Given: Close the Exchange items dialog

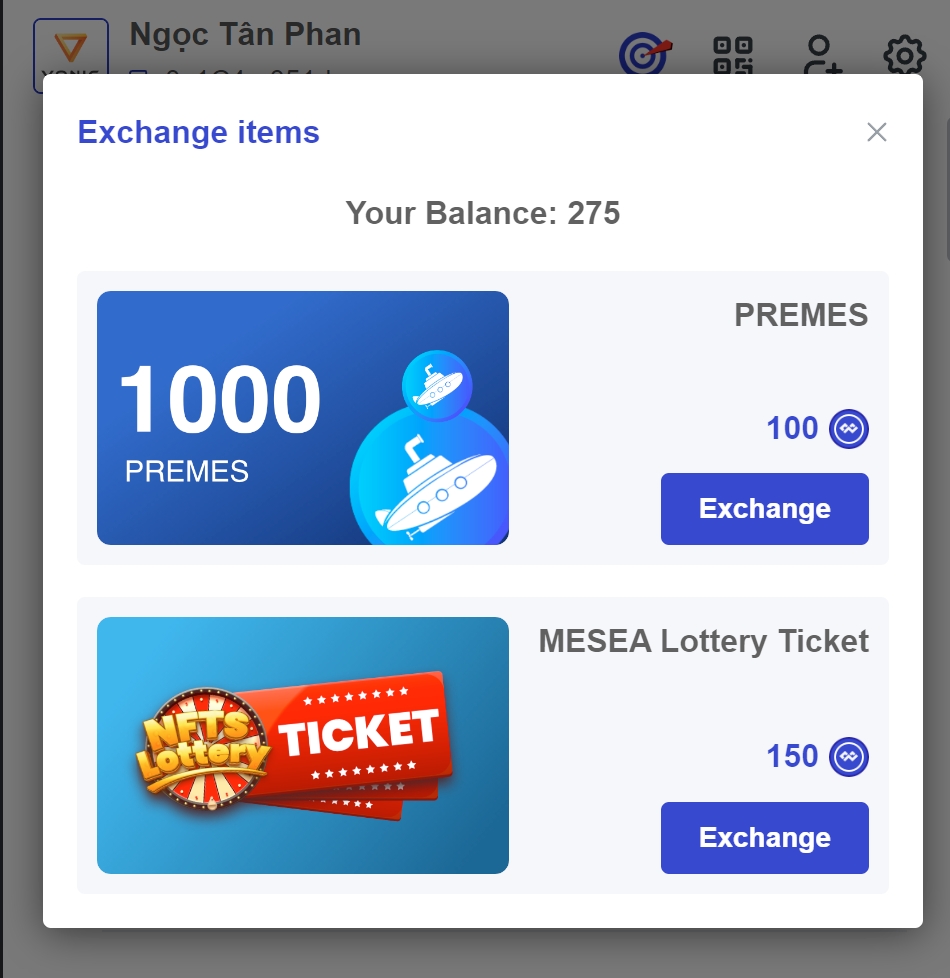Looking at the screenshot, I should point(877,132).
